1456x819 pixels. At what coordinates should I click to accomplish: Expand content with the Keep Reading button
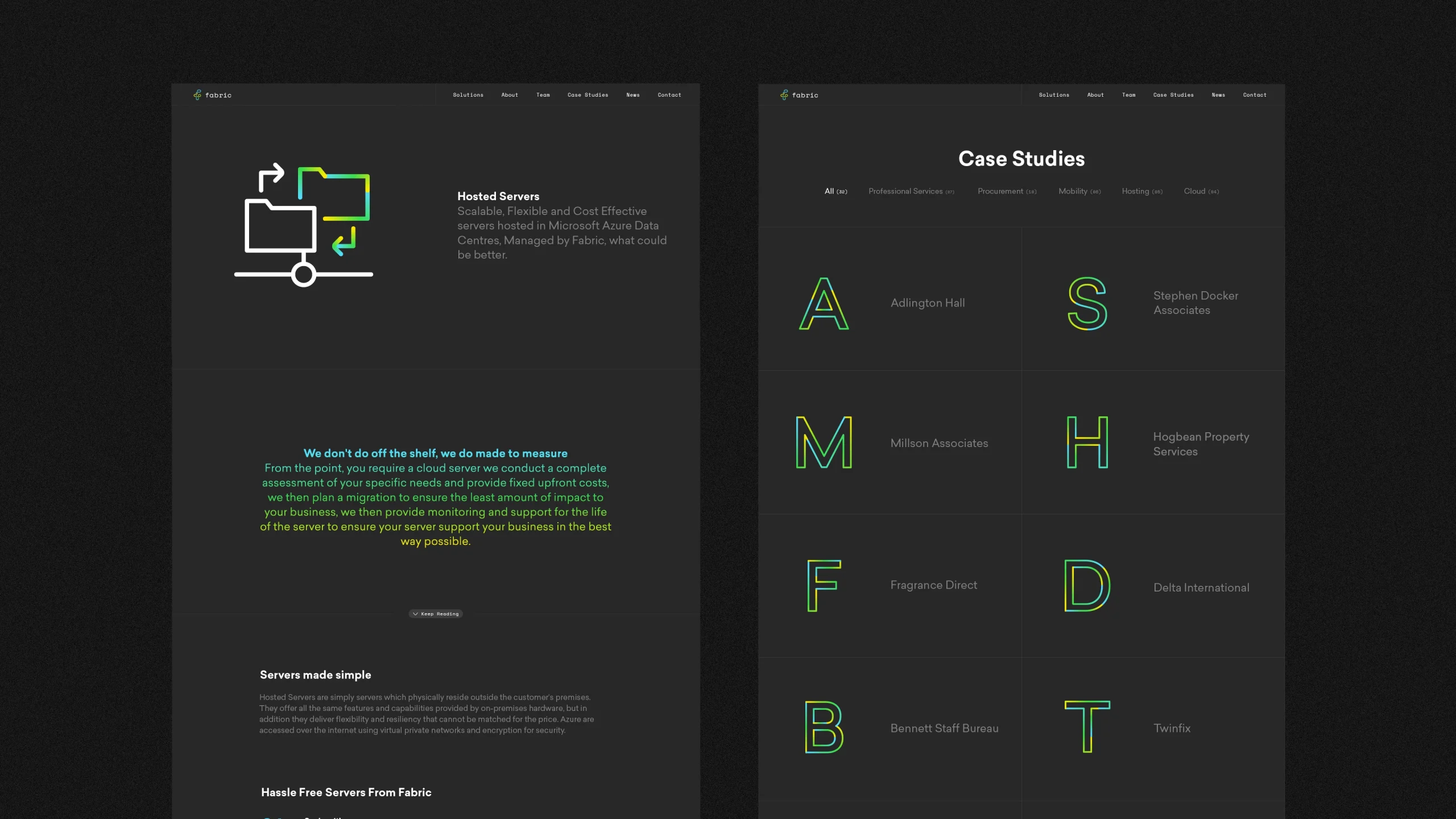(436, 614)
